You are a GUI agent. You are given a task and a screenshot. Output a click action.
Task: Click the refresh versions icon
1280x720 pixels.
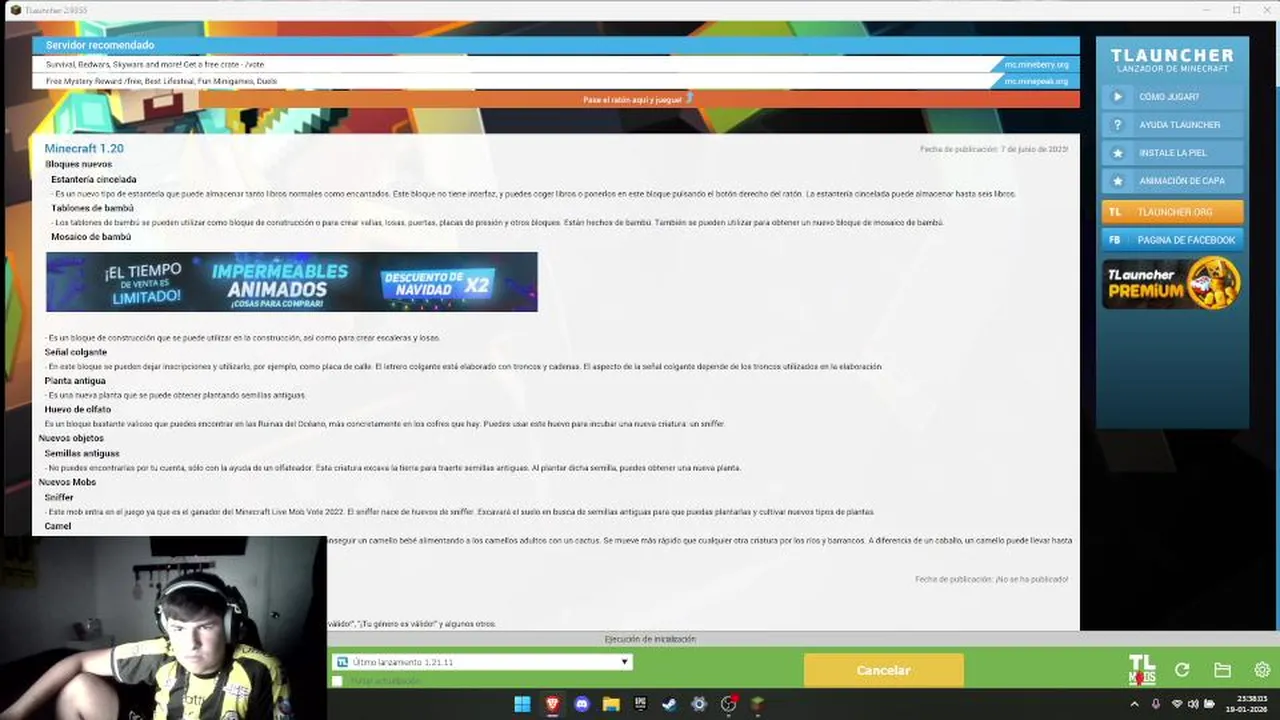(x=1182, y=670)
